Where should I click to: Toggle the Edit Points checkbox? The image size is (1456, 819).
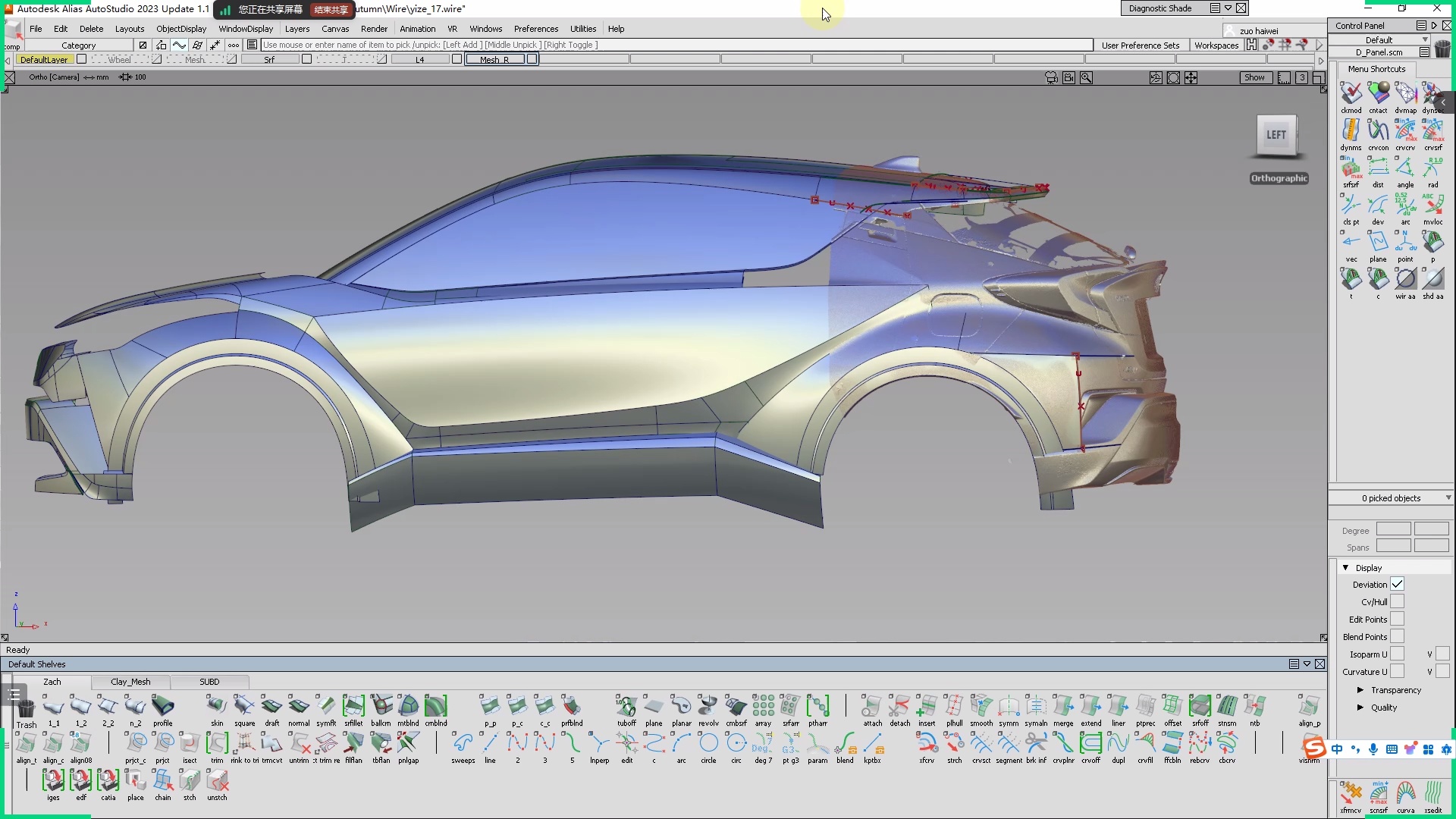pyautogui.click(x=1397, y=619)
